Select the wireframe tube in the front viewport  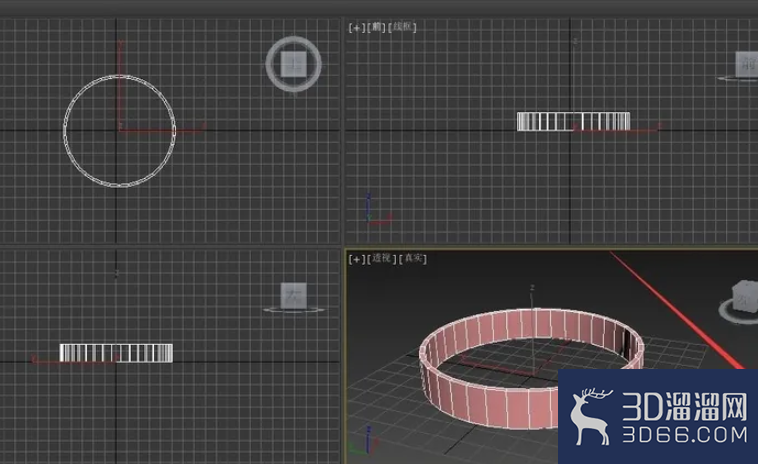pos(573,121)
